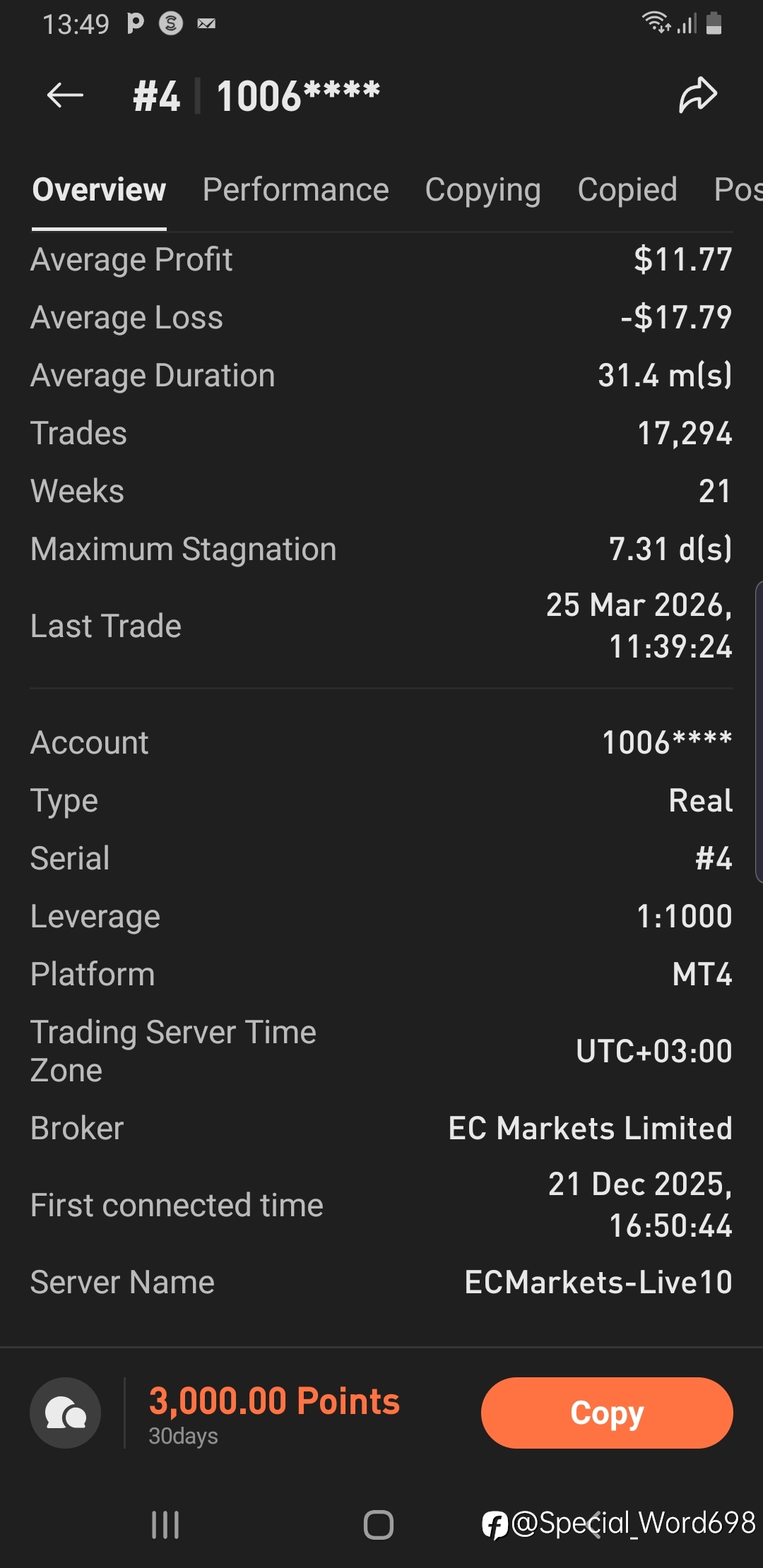The width and height of the screenshot is (763, 1568).
Task: Switch to the Copying tab
Action: (483, 190)
